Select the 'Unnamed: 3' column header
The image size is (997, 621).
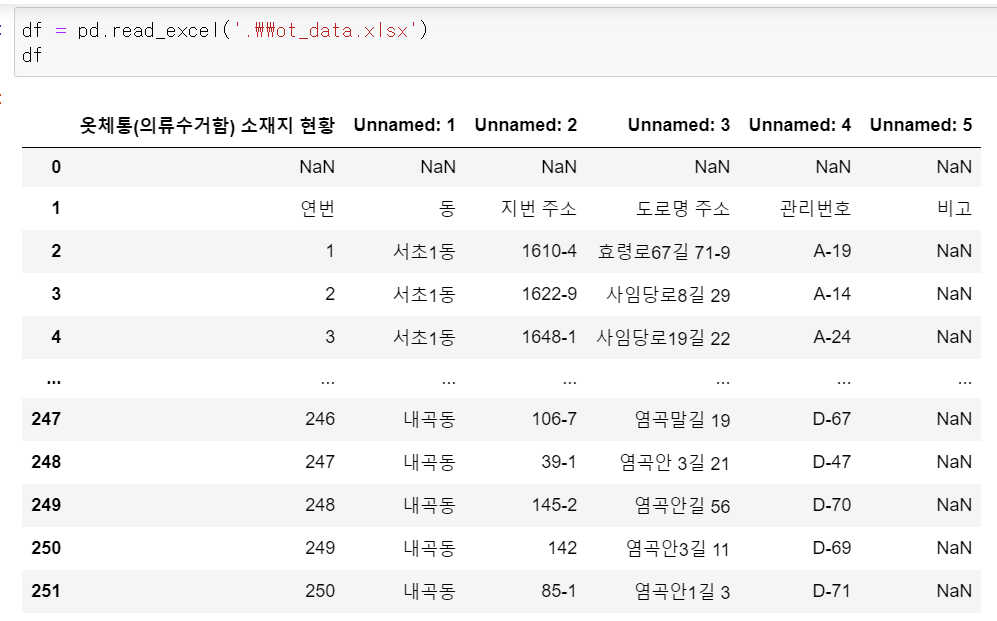pos(679,124)
